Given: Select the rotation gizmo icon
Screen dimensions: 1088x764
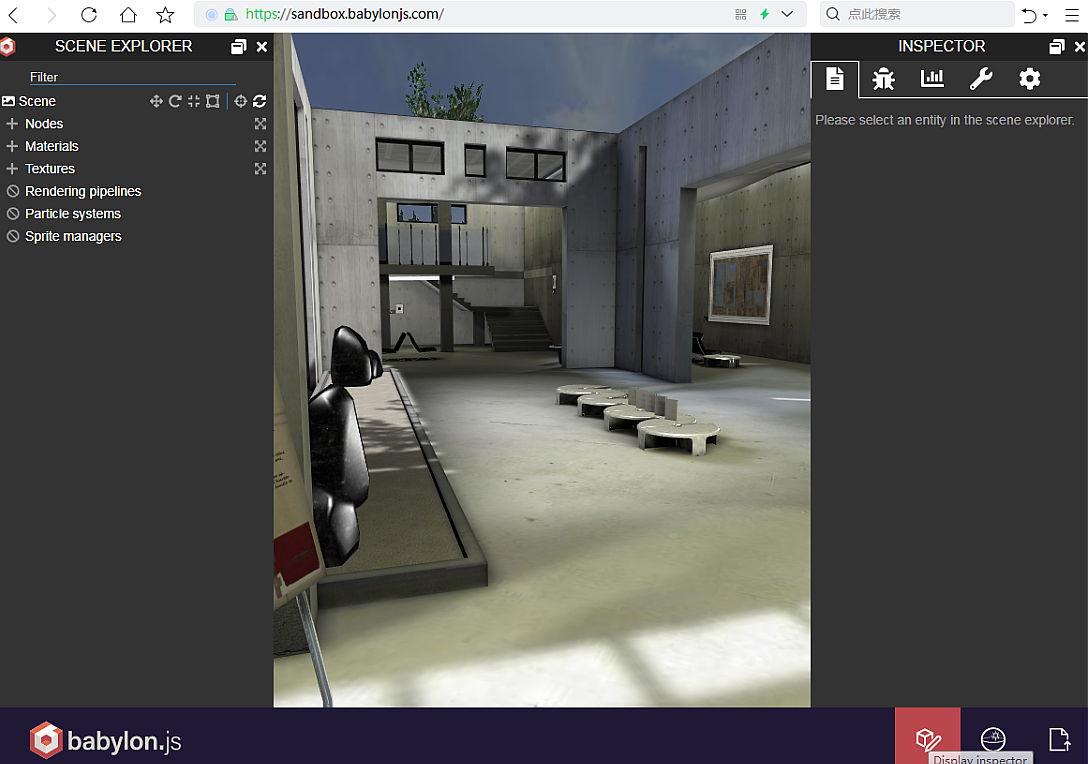Looking at the screenshot, I should click(x=174, y=101).
